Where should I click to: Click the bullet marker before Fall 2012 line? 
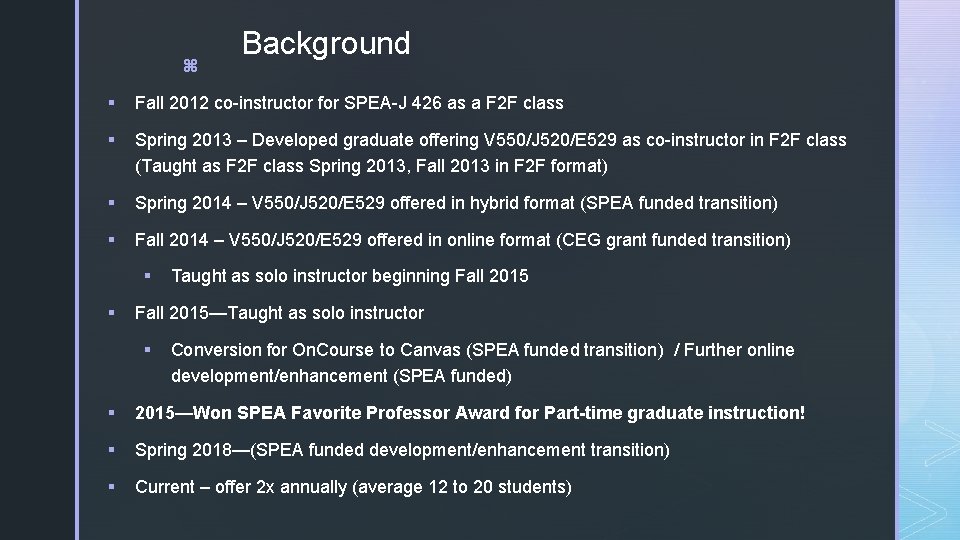point(111,103)
